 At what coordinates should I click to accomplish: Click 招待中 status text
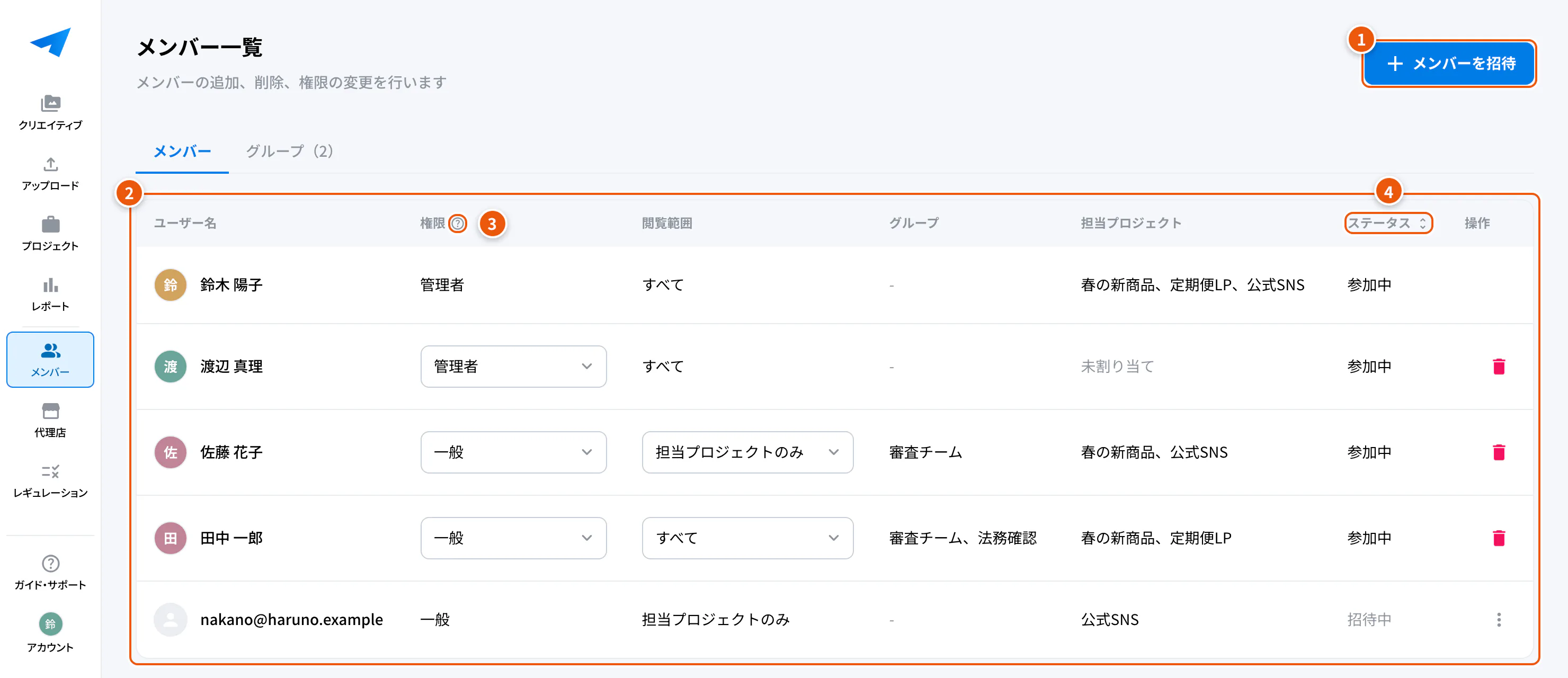1369,620
